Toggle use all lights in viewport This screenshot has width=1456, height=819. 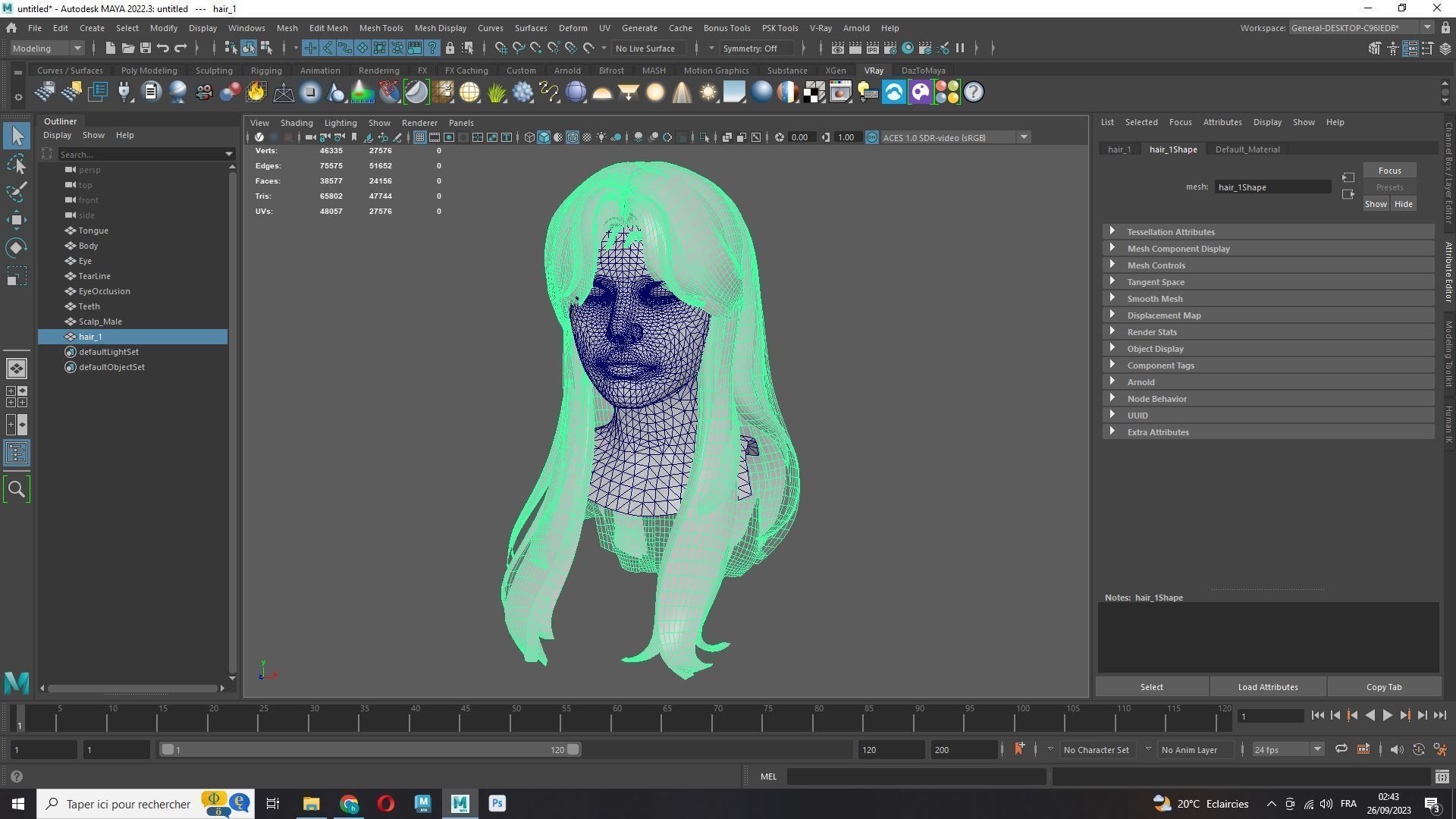(601, 137)
